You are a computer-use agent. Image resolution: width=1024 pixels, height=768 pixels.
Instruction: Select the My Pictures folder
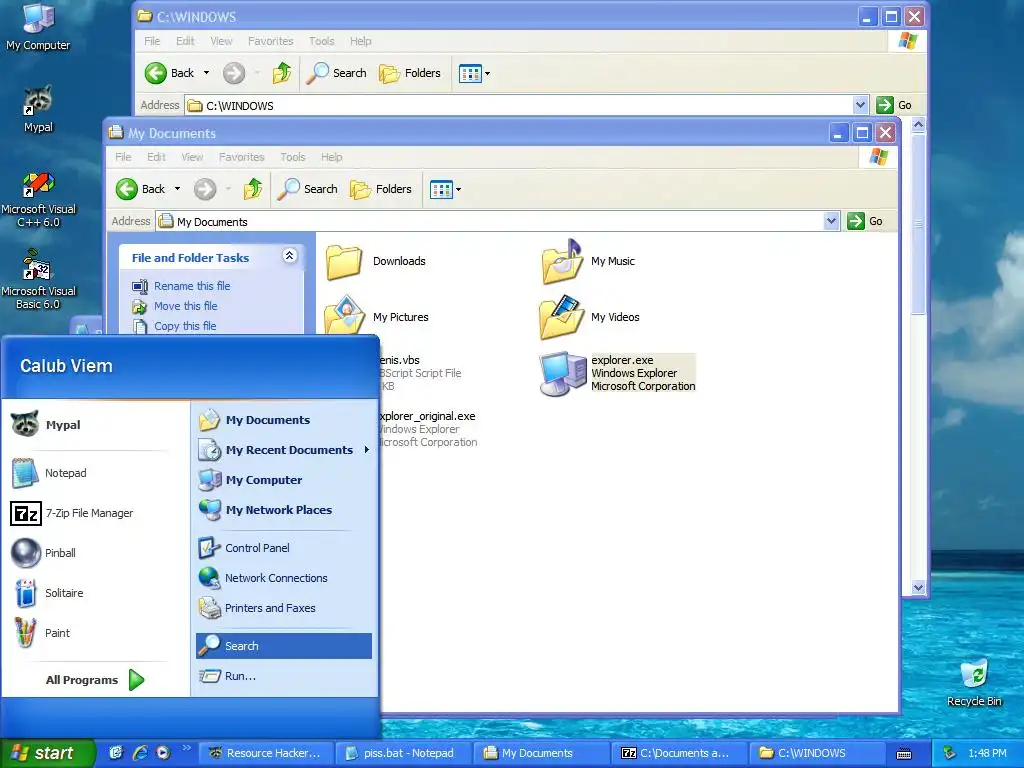pyautogui.click(x=377, y=317)
